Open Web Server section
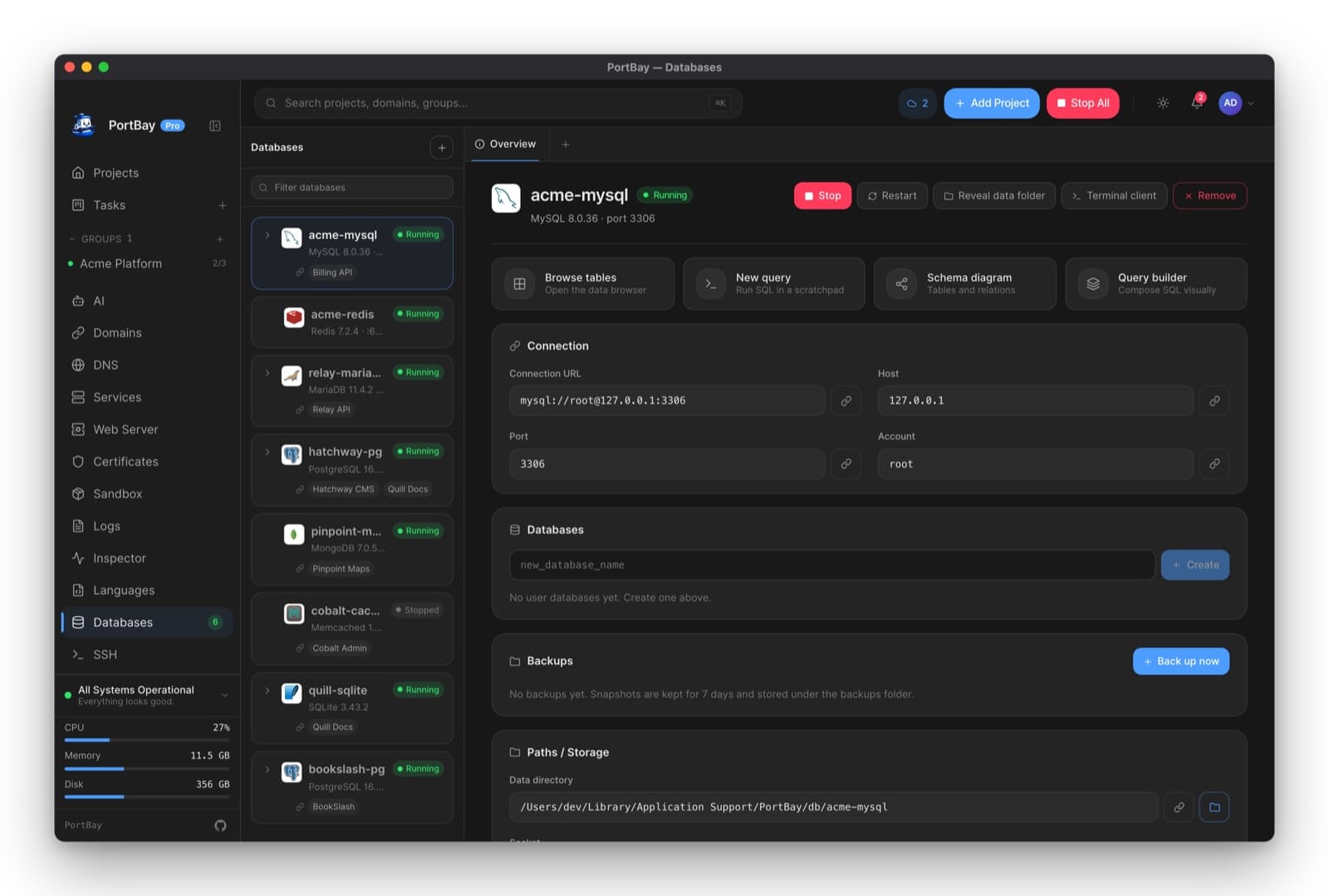This screenshot has height=896, width=1329. [x=147, y=429]
